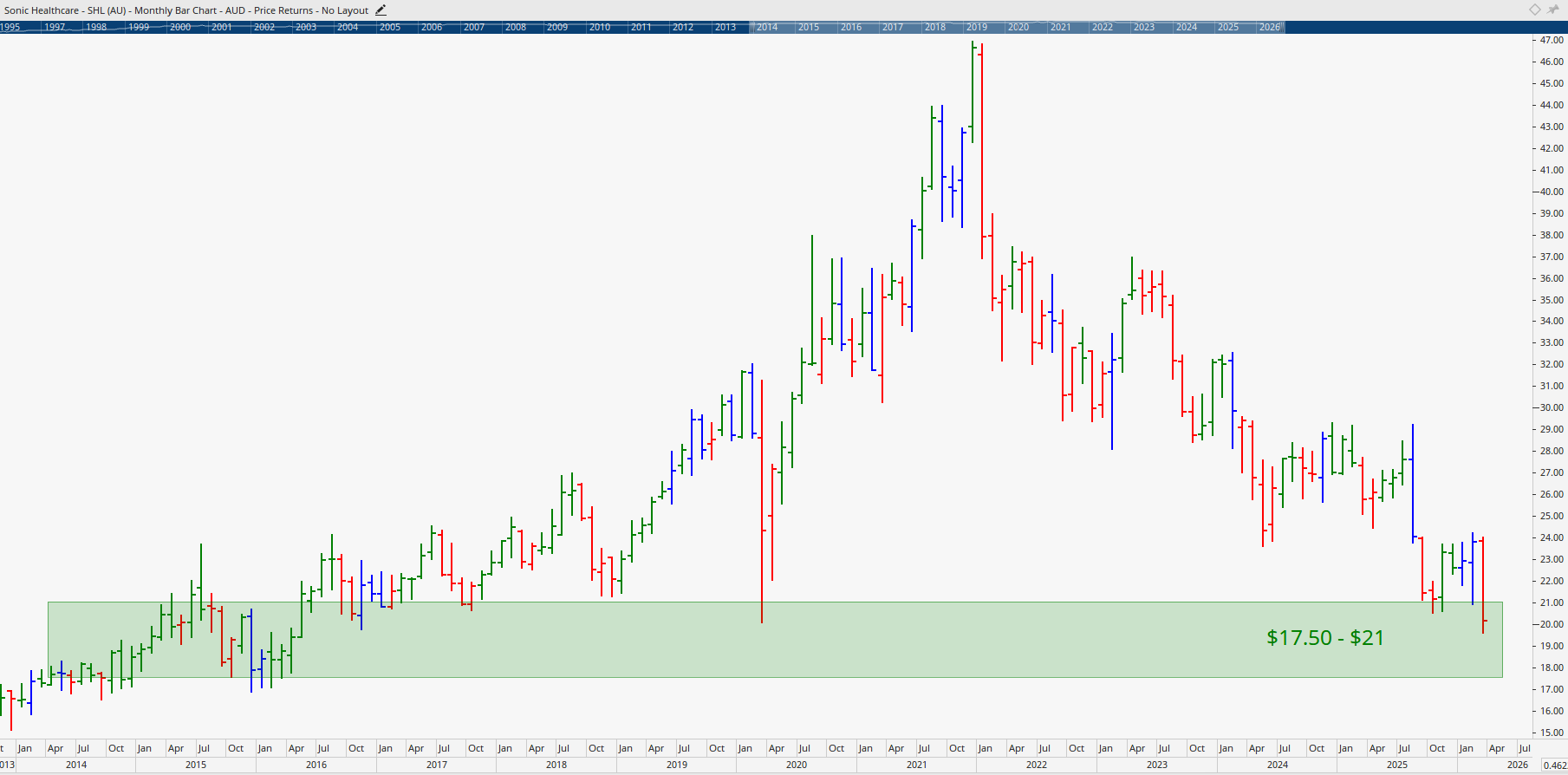This screenshot has width=1568, height=775.
Task: Click the 2018 year label on bottom date axis
Action: point(556,765)
